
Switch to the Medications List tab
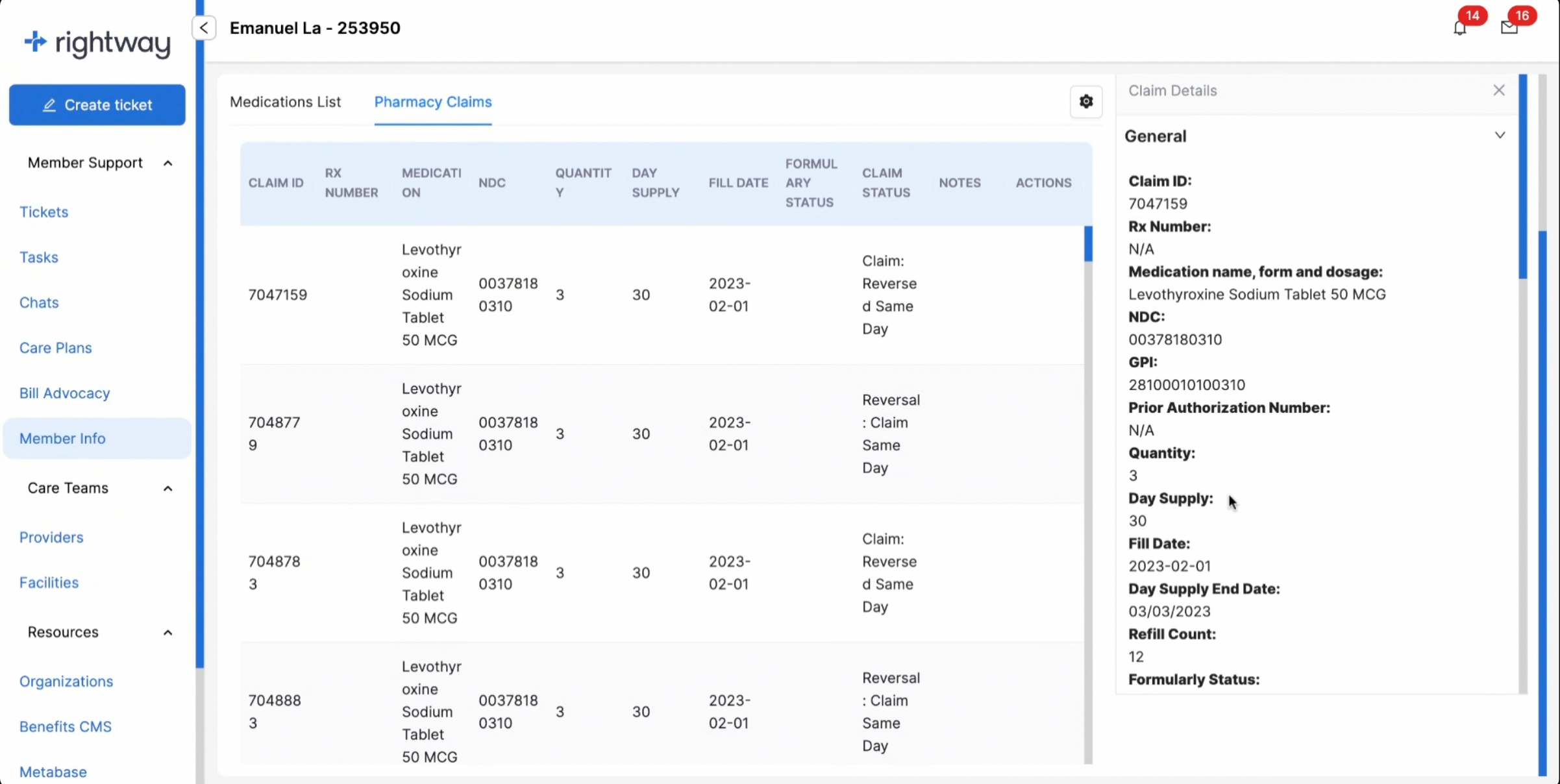pyautogui.click(x=285, y=102)
